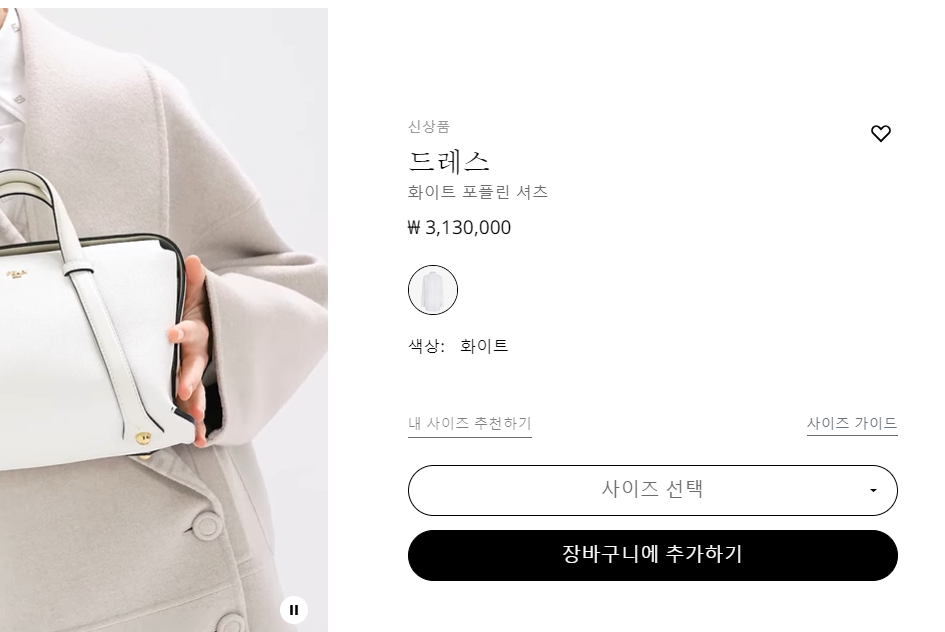The width and height of the screenshot is (945, 632).
Task: Open 내 사이즈 추천하기 link
Action: [x=469, y=424]
